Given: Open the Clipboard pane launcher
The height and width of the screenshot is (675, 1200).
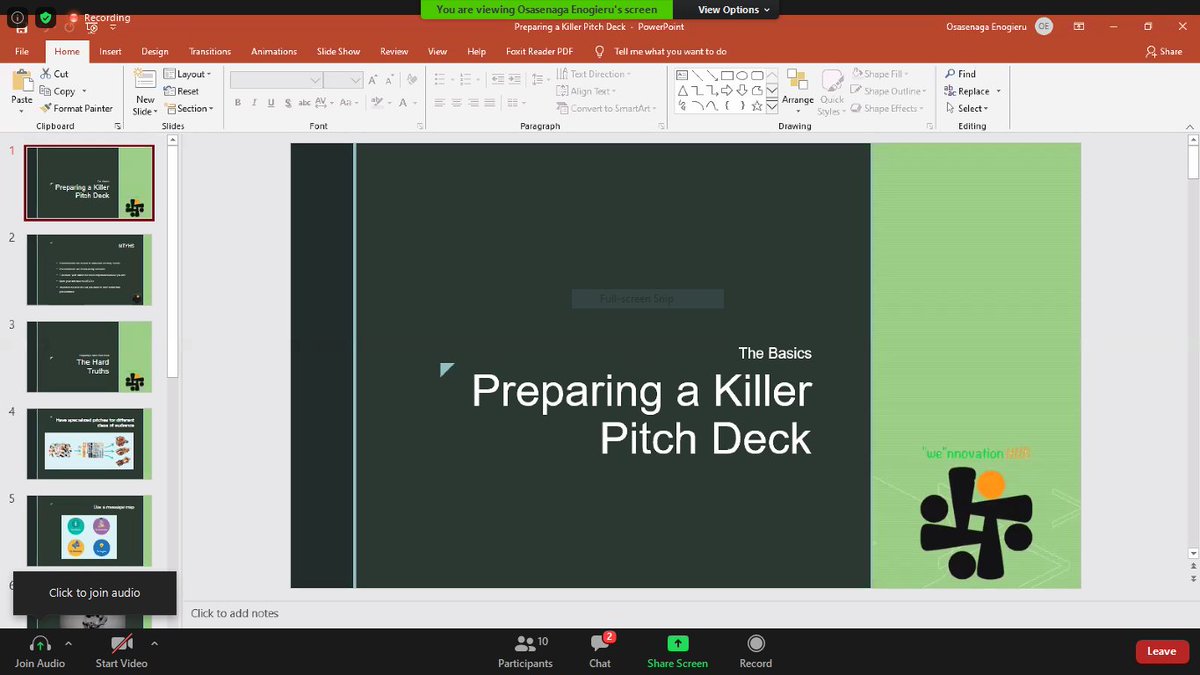Looking at the screenshot, I should tap(118, 126).
